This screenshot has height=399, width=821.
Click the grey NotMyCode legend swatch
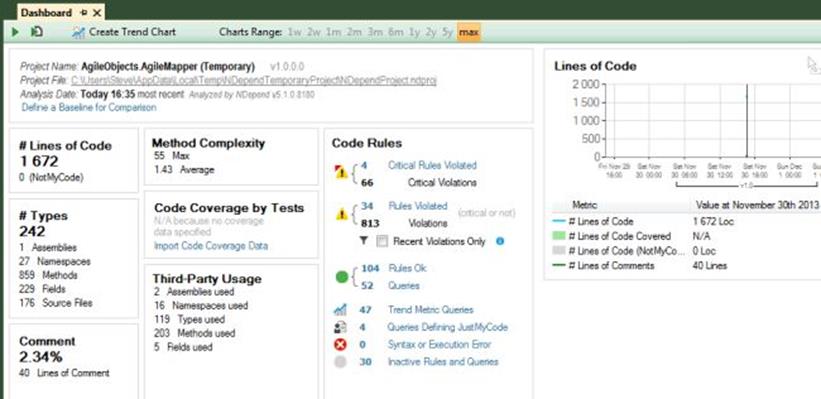pos(559,251)
